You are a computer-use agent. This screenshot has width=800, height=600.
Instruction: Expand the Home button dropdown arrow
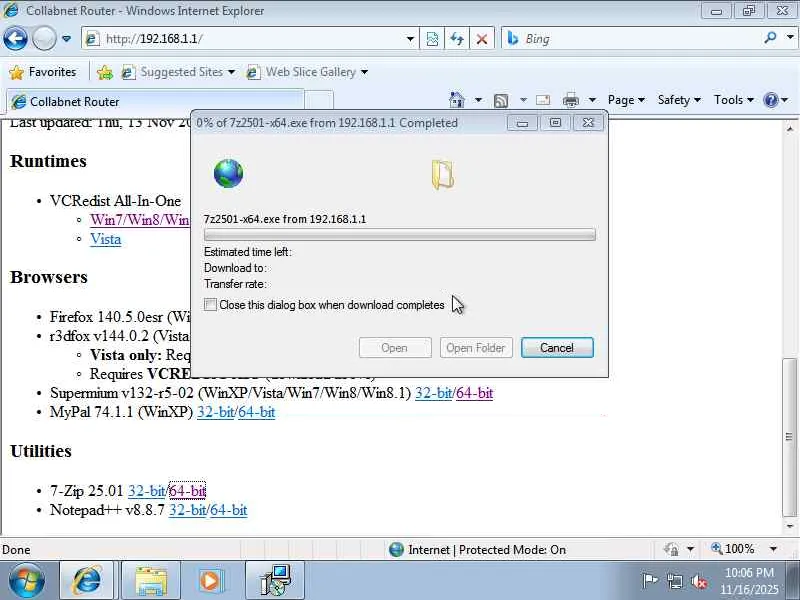click(478, 100)
